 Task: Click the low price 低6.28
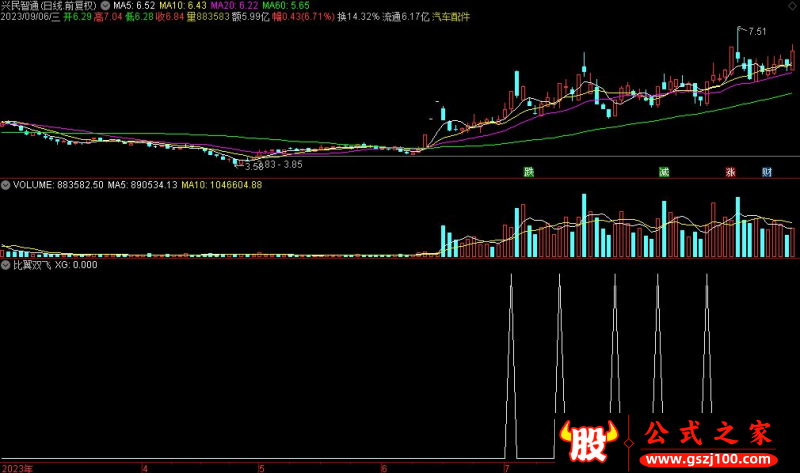click(x=139, y=17)
